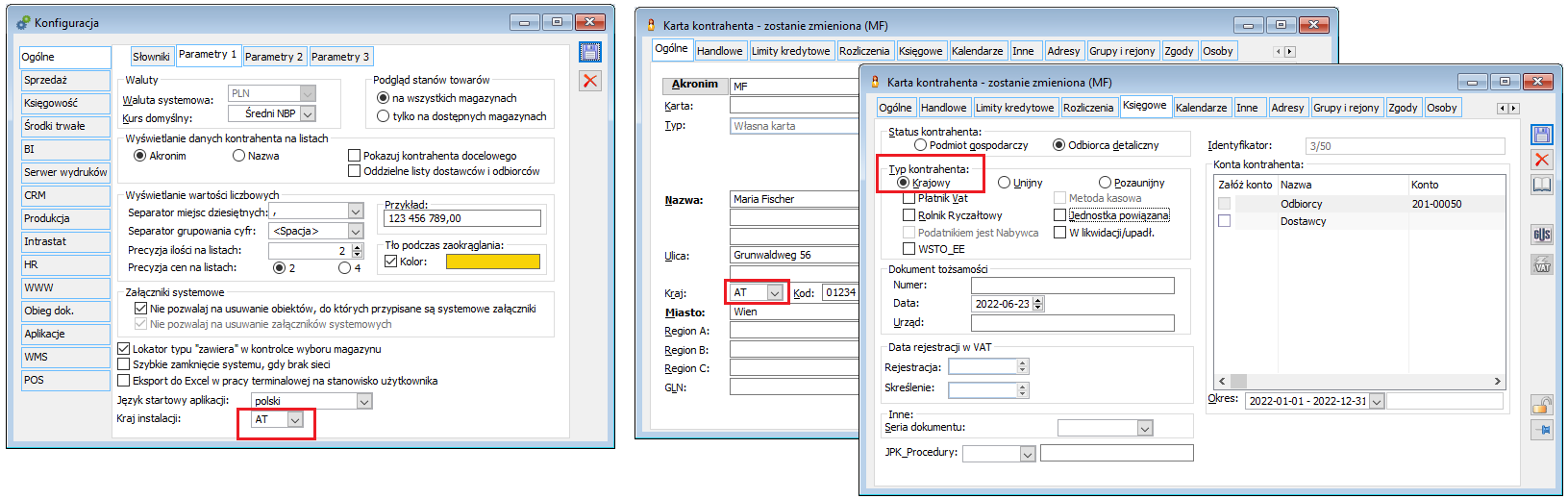
Task: Open the Serwer wydruków section
Action: 65,172
